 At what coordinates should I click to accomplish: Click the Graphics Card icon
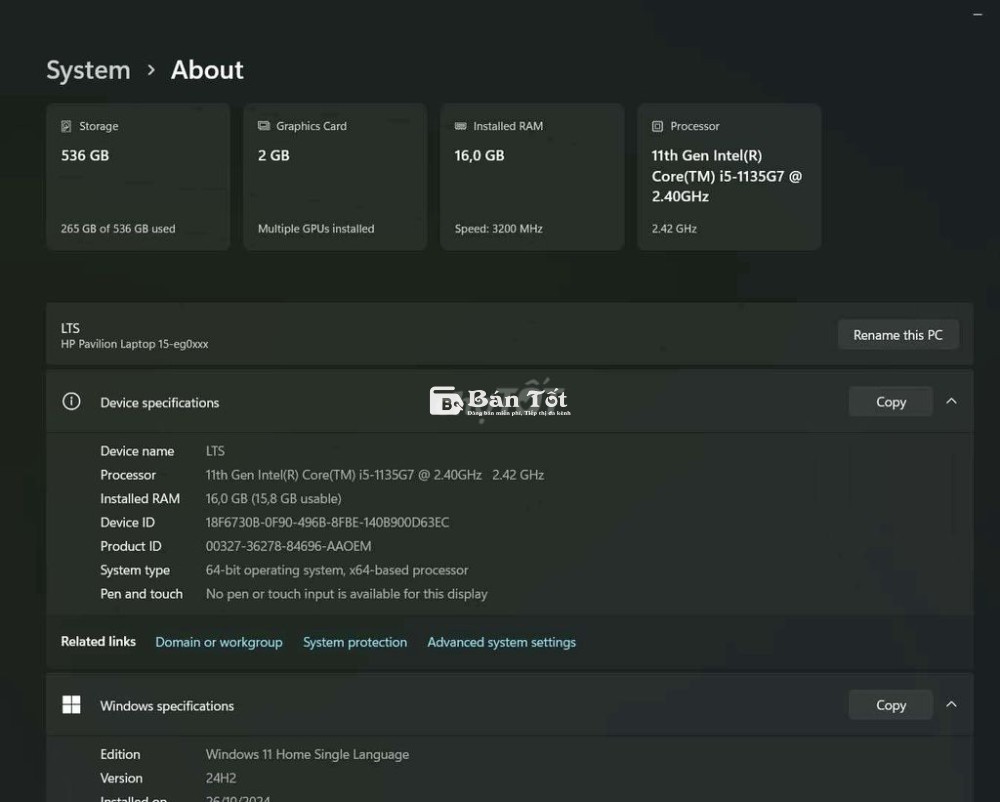(263, 126)
